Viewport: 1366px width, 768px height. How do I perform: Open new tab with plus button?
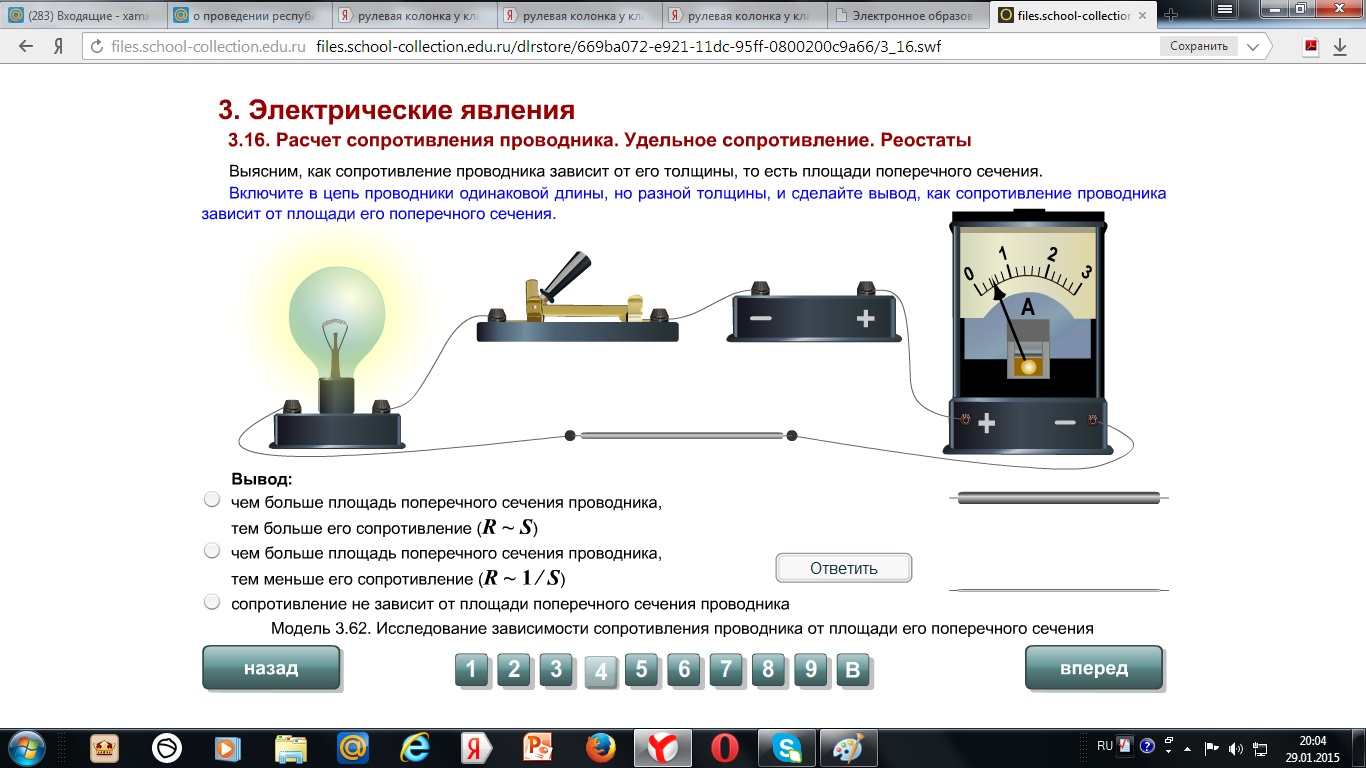[x=1171, y=15]
